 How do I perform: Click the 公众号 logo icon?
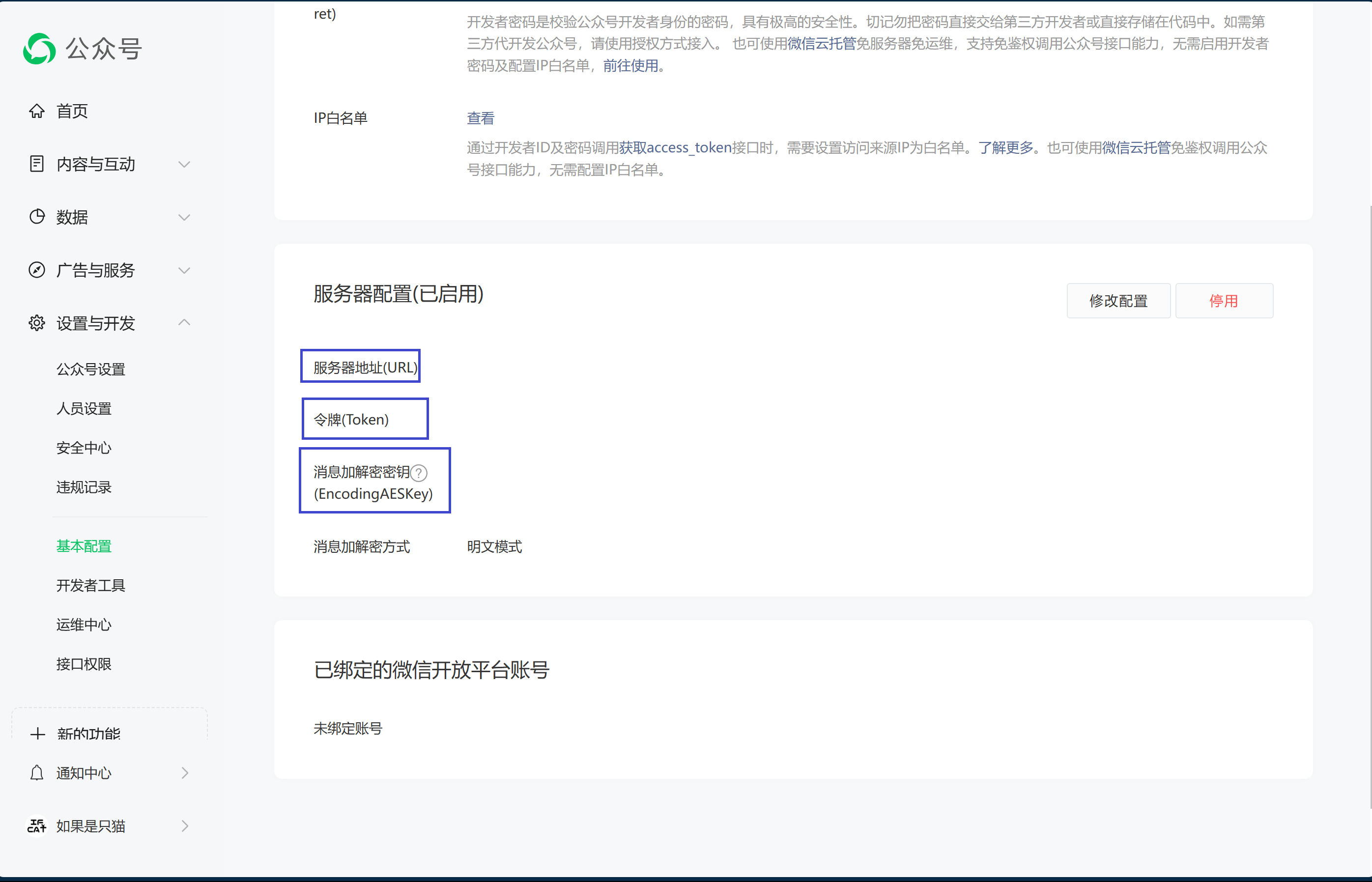[x=38, y=49]
